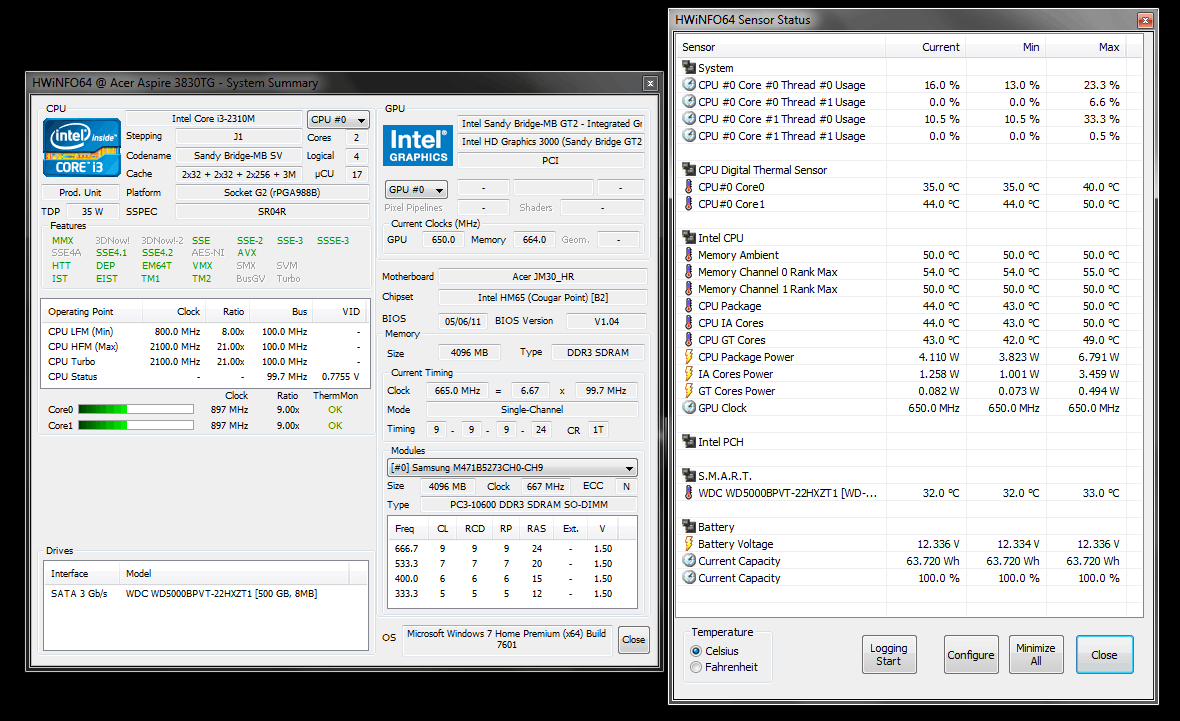Click the BIOS version V1.04 field
The height and width of the screenshot is (721, 1180).
[x=606, y=321]
